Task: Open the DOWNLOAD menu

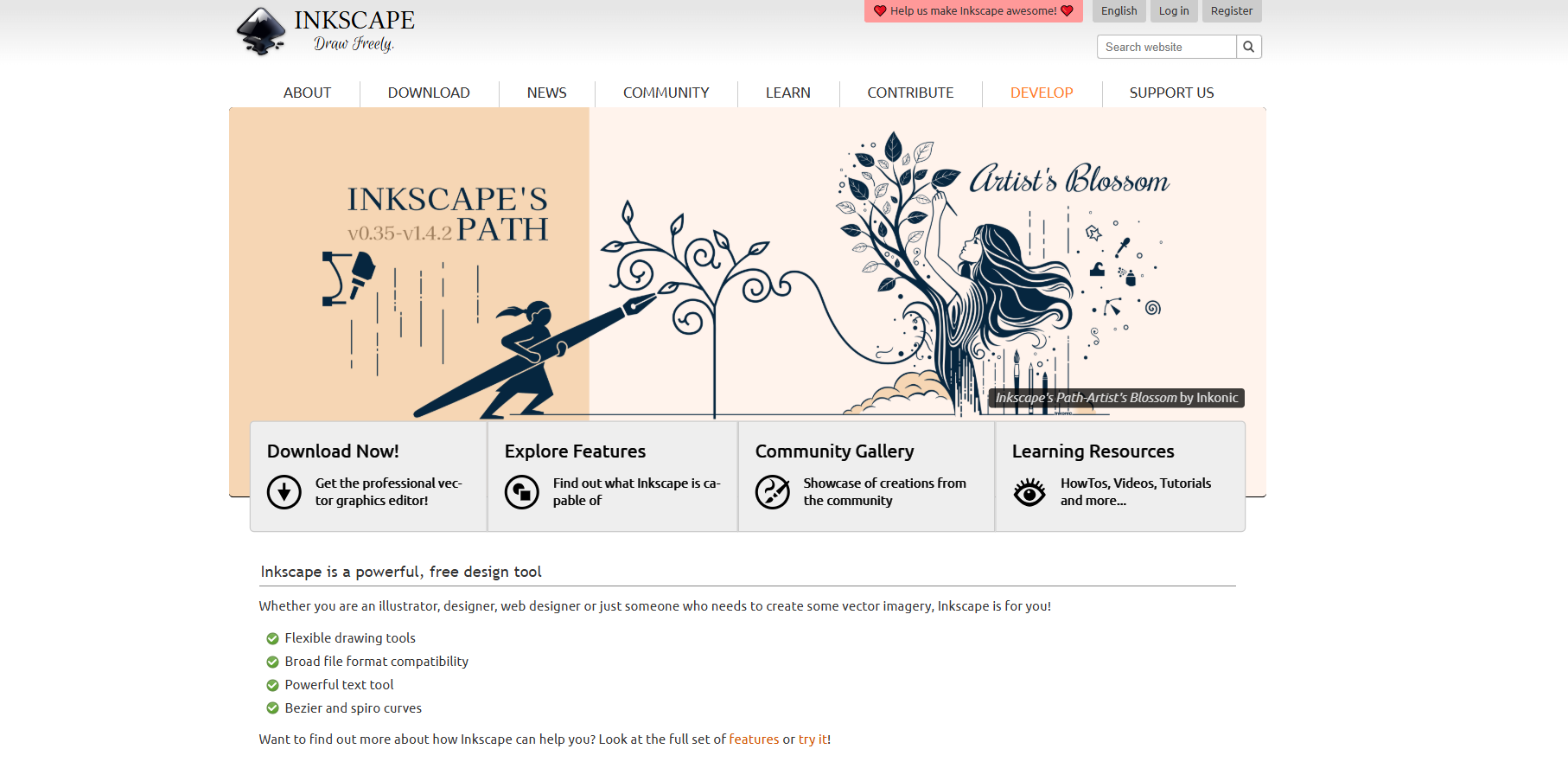Action: [429, 93]
